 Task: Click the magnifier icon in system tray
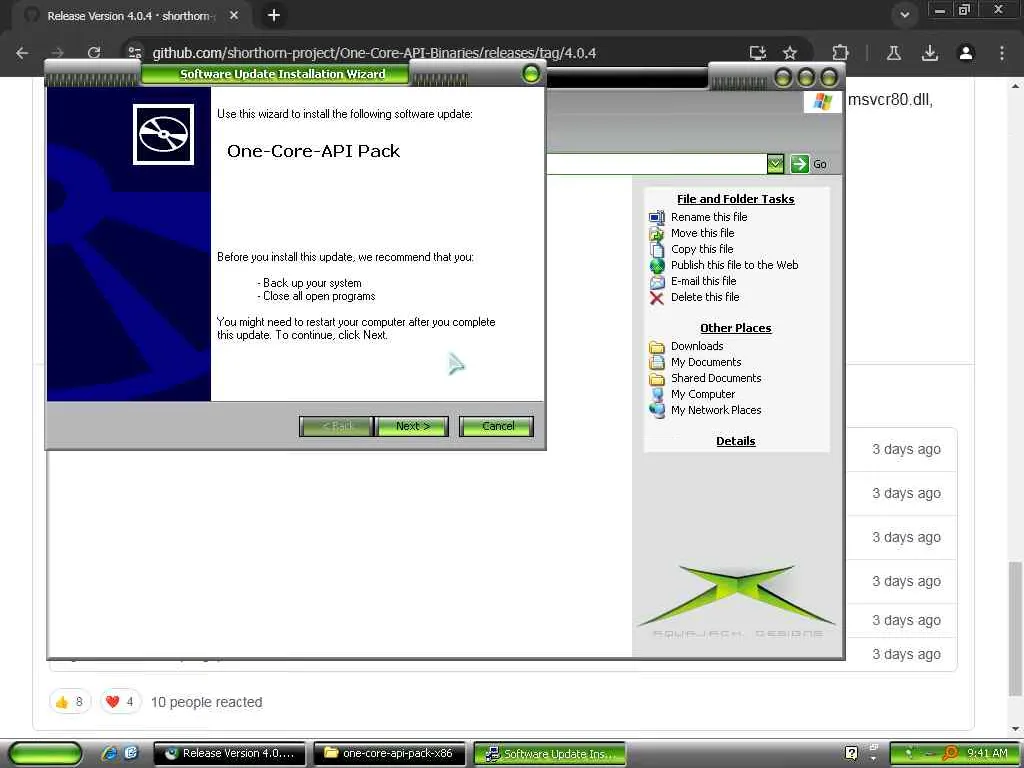(950, 754)
